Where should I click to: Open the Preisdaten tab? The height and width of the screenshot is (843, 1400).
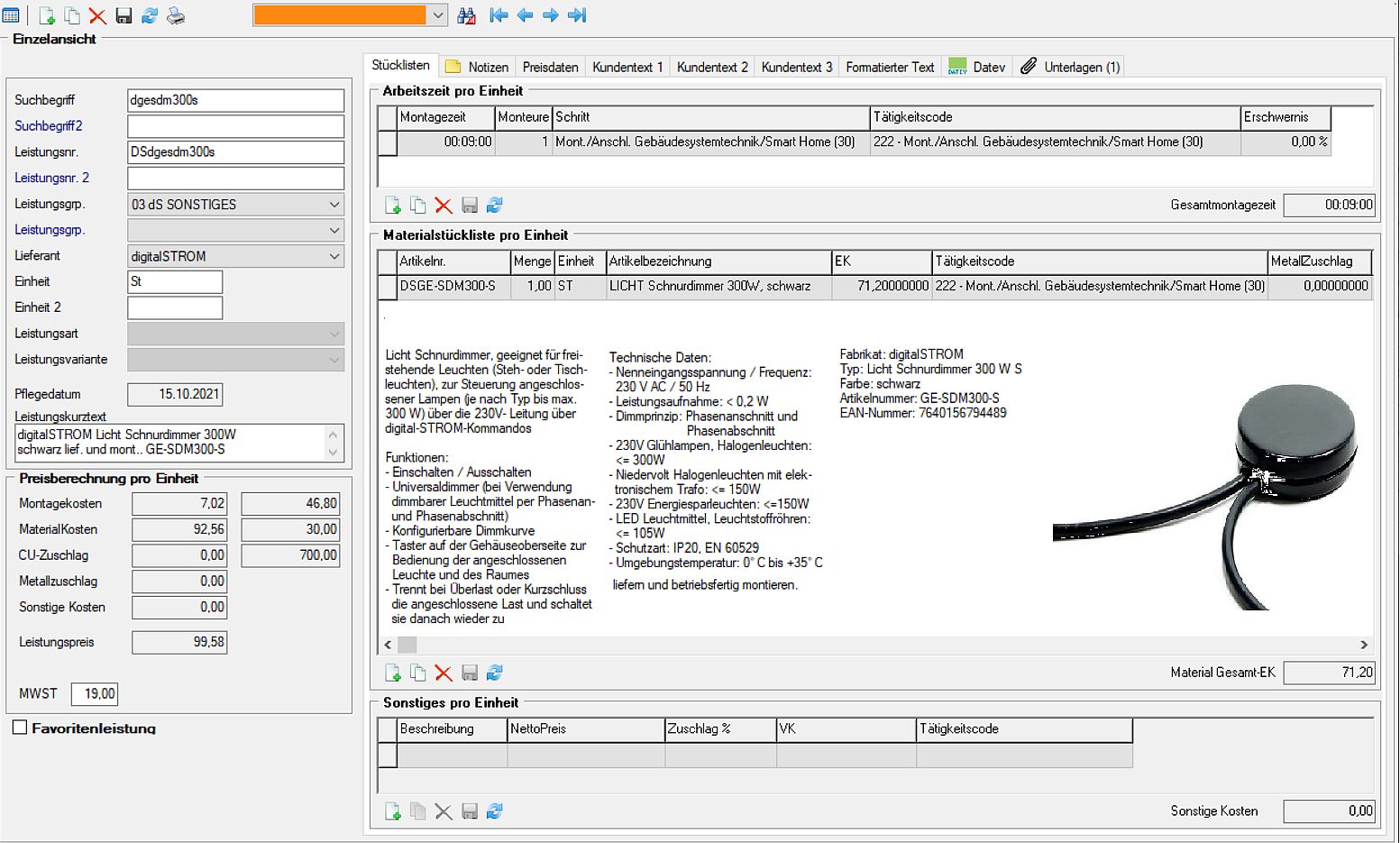click(x=550, y=67)
